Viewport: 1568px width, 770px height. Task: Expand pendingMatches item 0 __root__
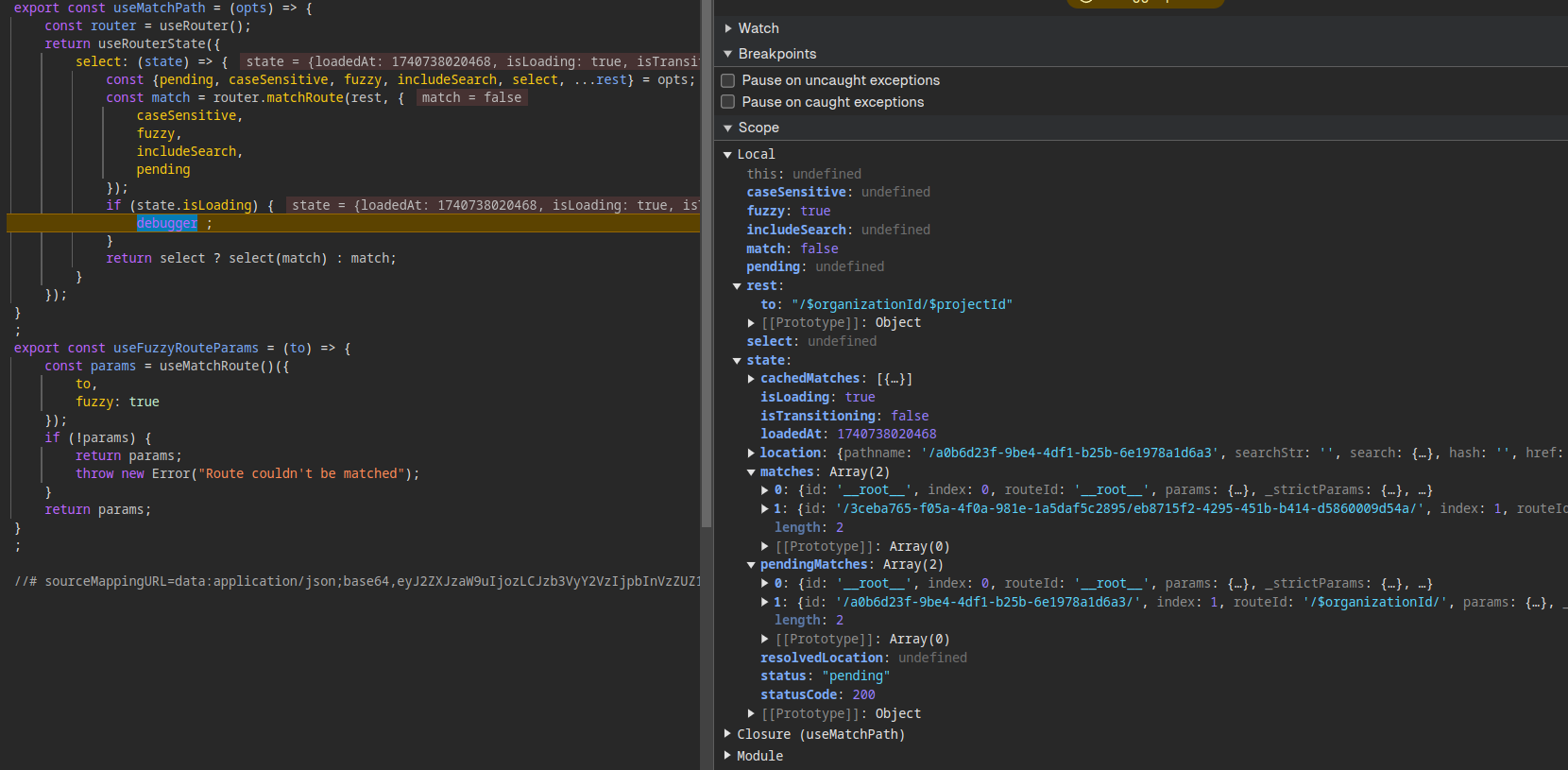(x=765, y=584)
